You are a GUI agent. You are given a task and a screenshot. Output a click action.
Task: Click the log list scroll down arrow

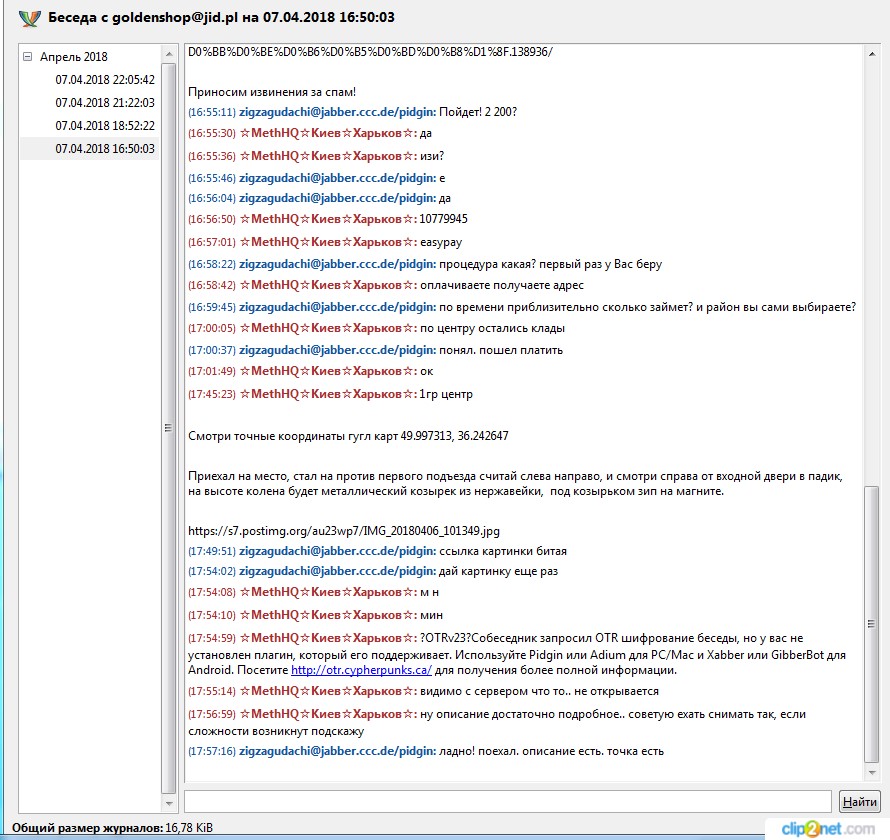pyautogui.click(x=169, y=804)
